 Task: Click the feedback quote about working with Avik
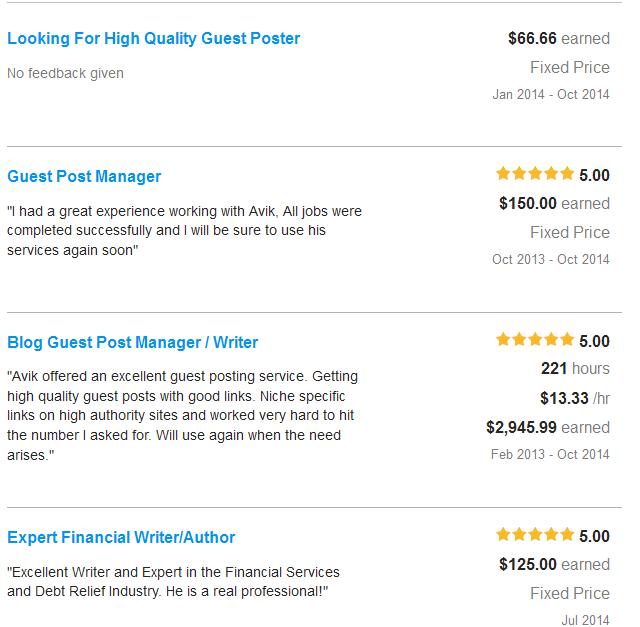tap(184, 231)
